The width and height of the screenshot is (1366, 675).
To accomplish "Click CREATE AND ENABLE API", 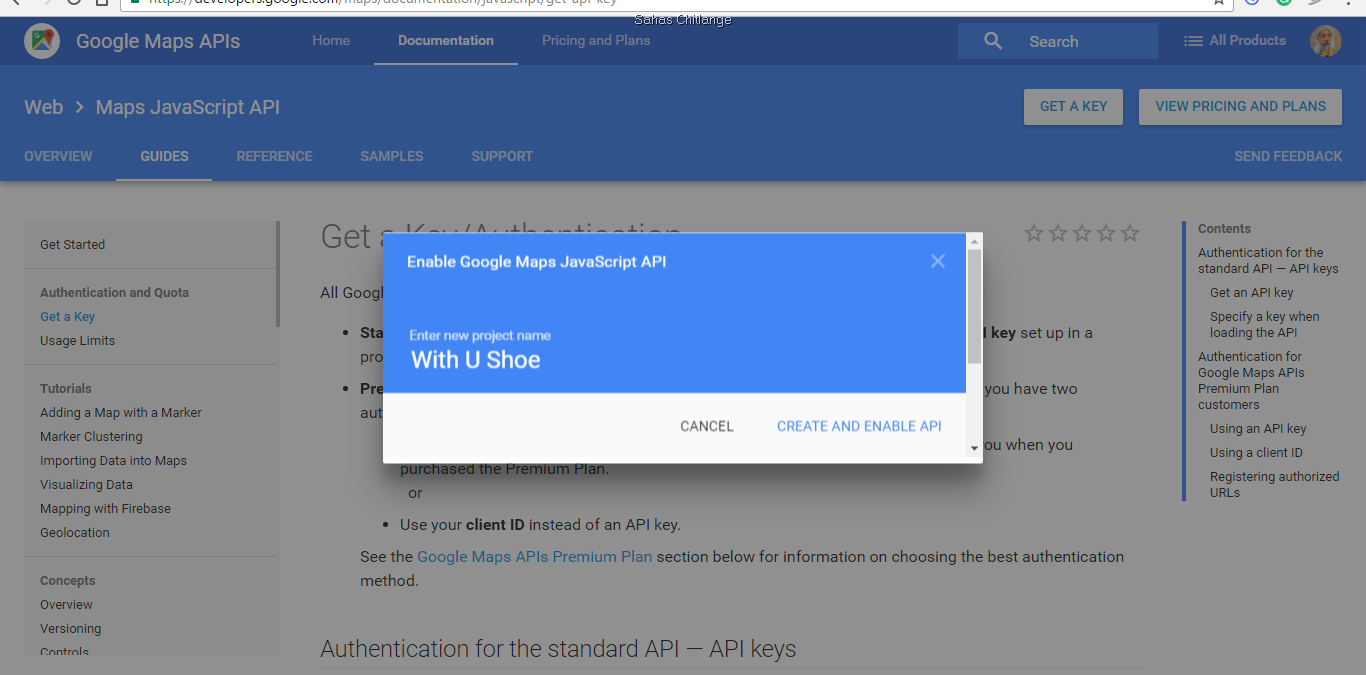I will click(859, 426).
